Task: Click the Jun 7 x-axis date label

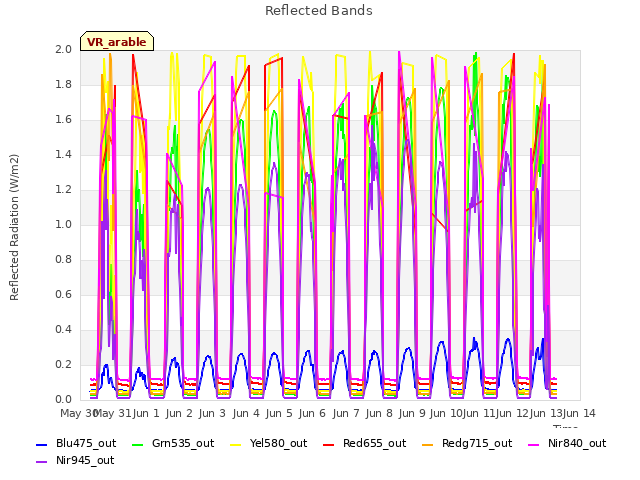Action: [346, 413]
